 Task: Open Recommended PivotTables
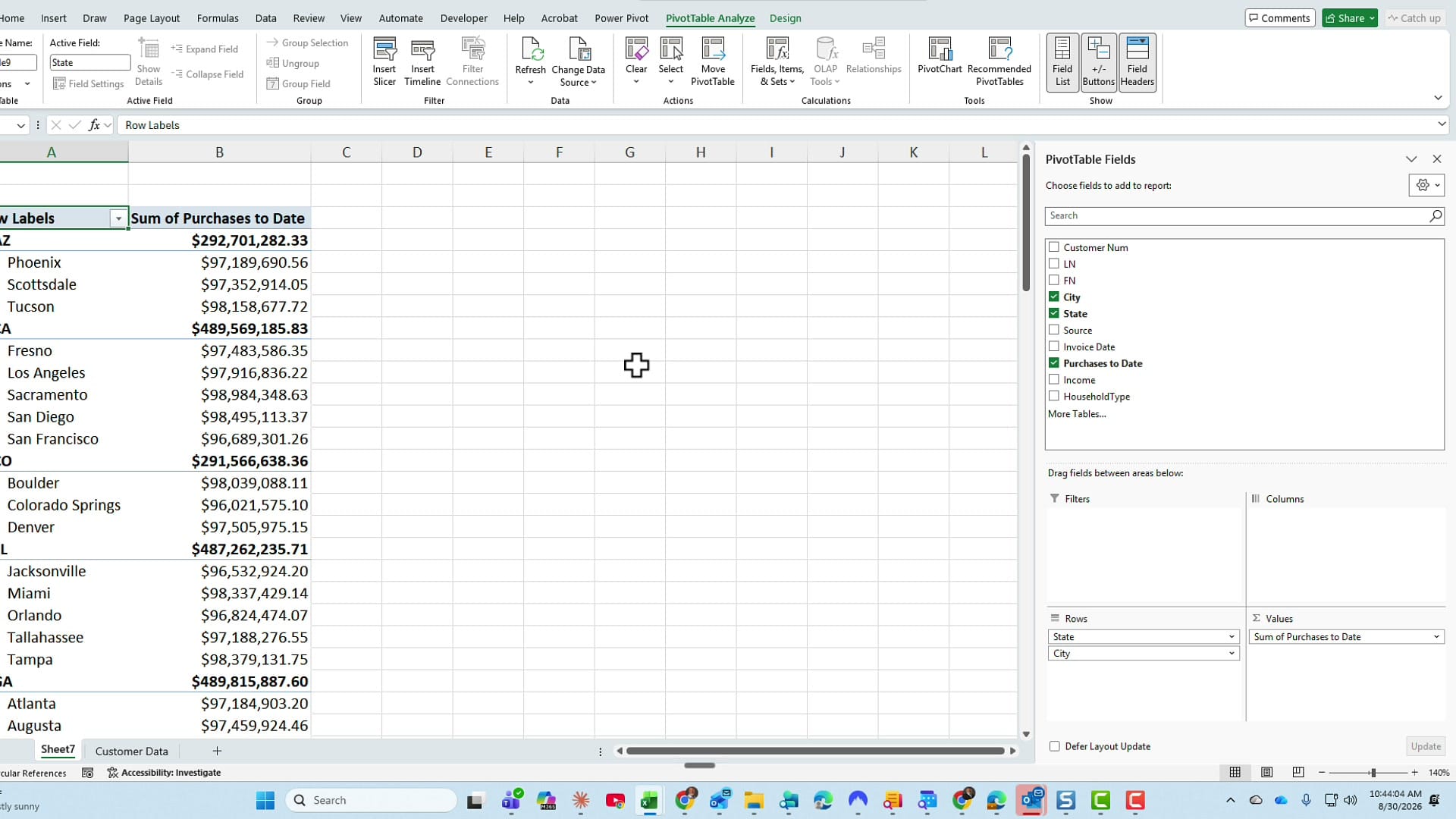(x=999, y=62)
